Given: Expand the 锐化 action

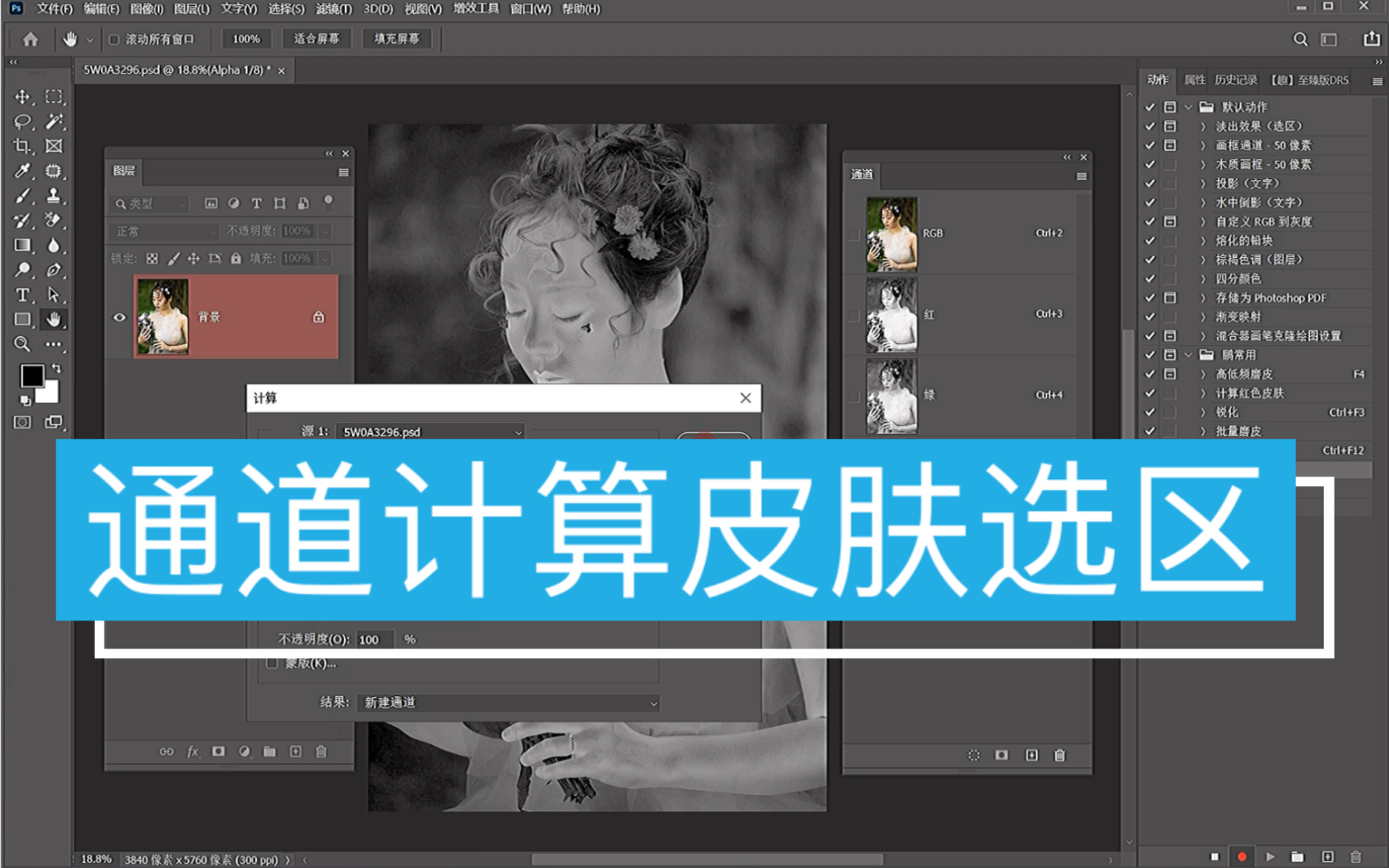Looking at the screenshot, I should pos(1204,412).
